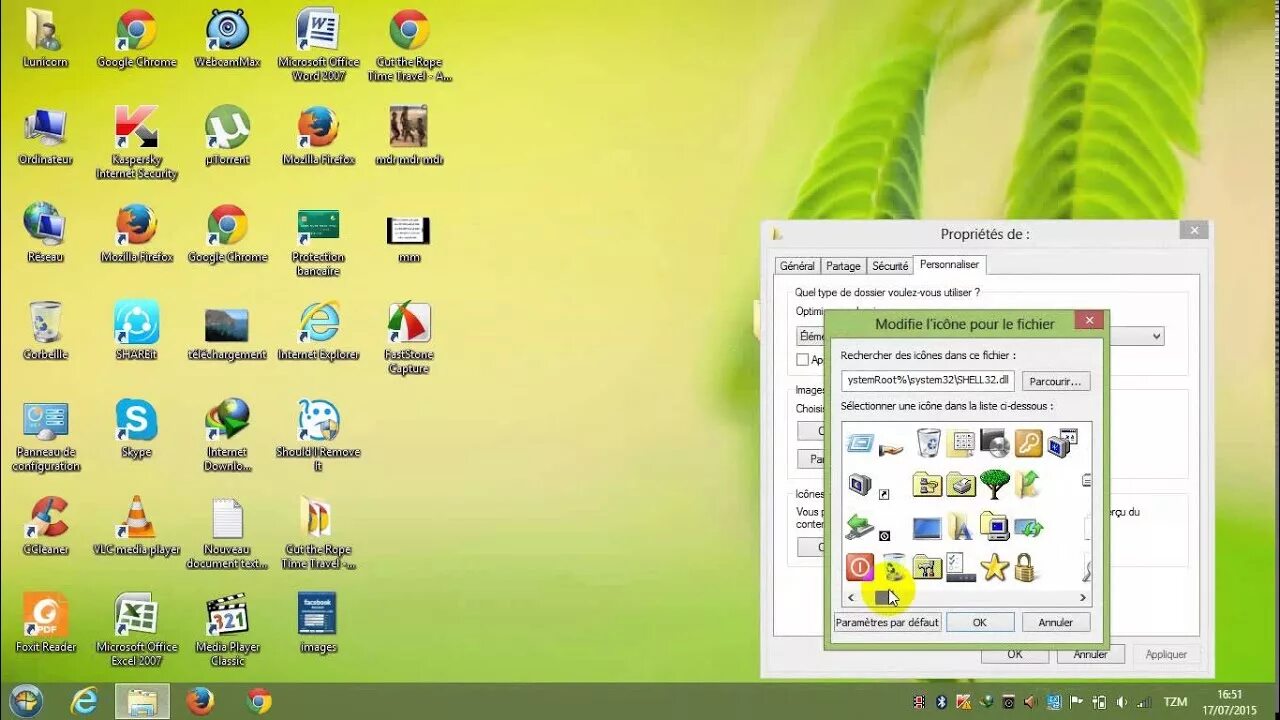
Task: Open the µTorrent desktop shortcut
Action: pyautogui.click(x=228, y=136)
